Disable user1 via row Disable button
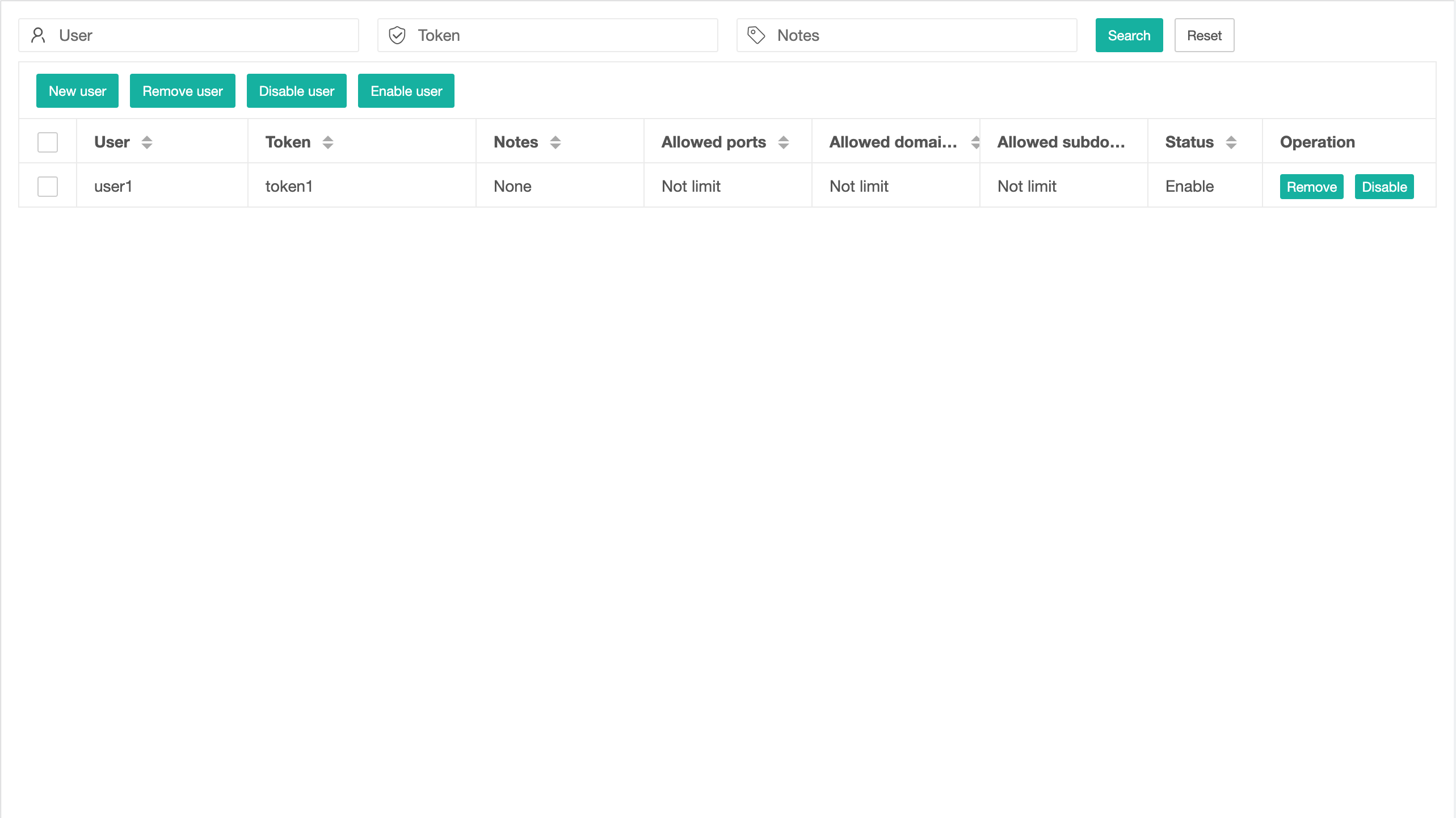Viewport: 1456px width, 818px height. 1384,187
